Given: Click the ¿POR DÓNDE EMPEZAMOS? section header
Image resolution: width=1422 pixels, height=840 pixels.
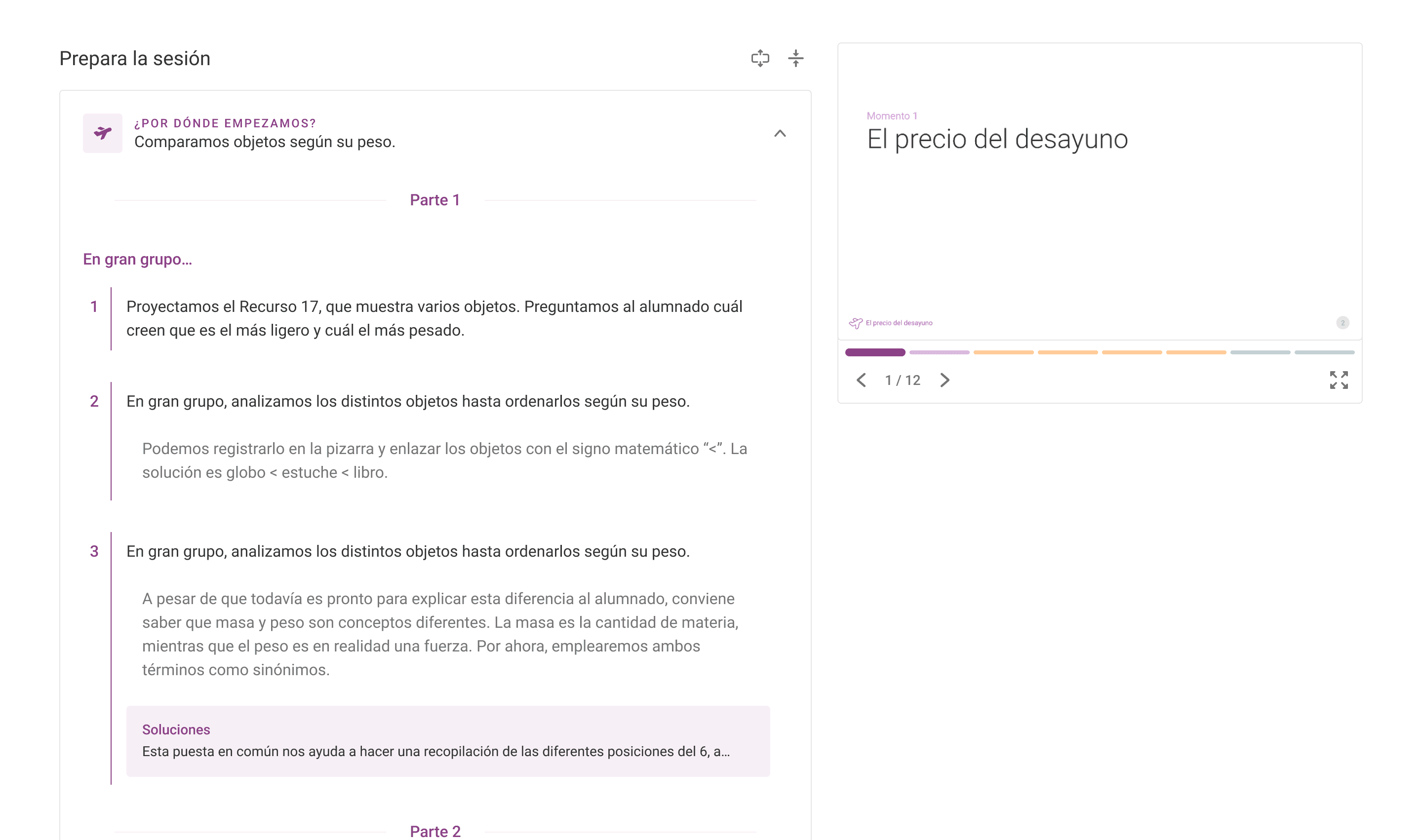Looking at the screenshot, I should [225, 123].
